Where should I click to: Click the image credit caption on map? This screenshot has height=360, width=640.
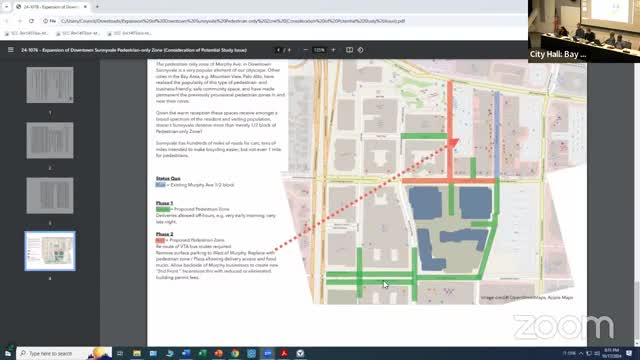point(527,298)
